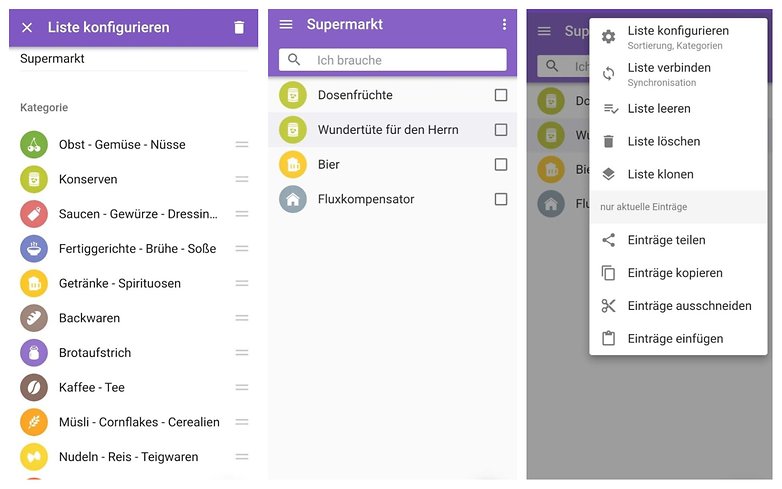This screenshot has height=489, width=782.
Task: Mark Fluxkompensator as done via checkbox
Action: point(501,199)
